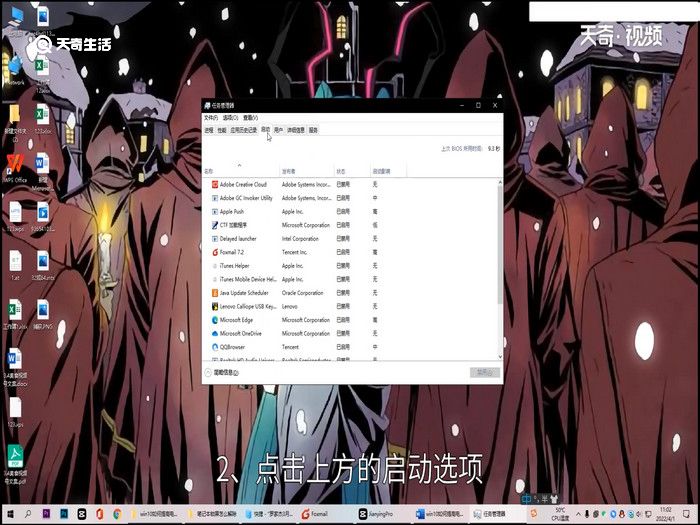This screenshot has height=525, width=700.
Task: Switch to JianyingPro taskbar window
Action: [x=383, y=514]
